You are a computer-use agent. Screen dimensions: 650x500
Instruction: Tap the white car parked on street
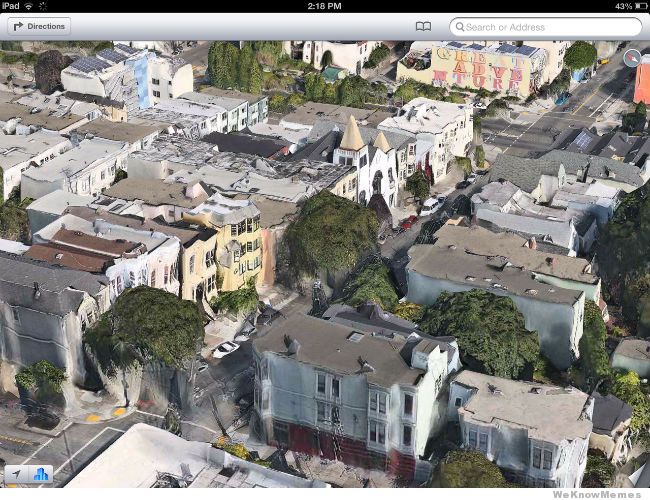tap(226, 349)
